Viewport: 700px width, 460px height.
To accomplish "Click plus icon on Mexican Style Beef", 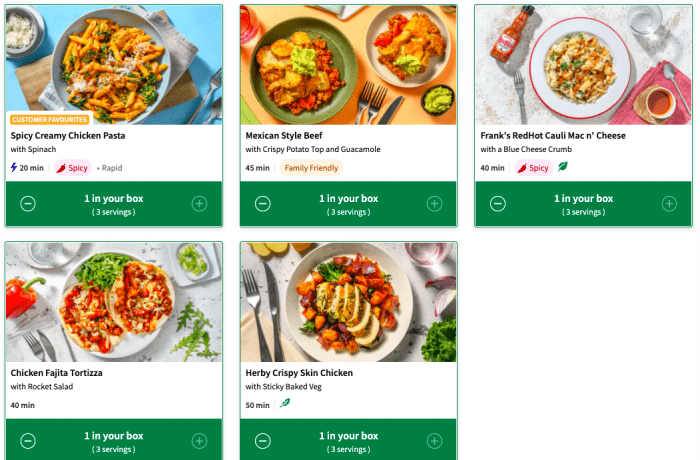I will click(x=434, y=204).
